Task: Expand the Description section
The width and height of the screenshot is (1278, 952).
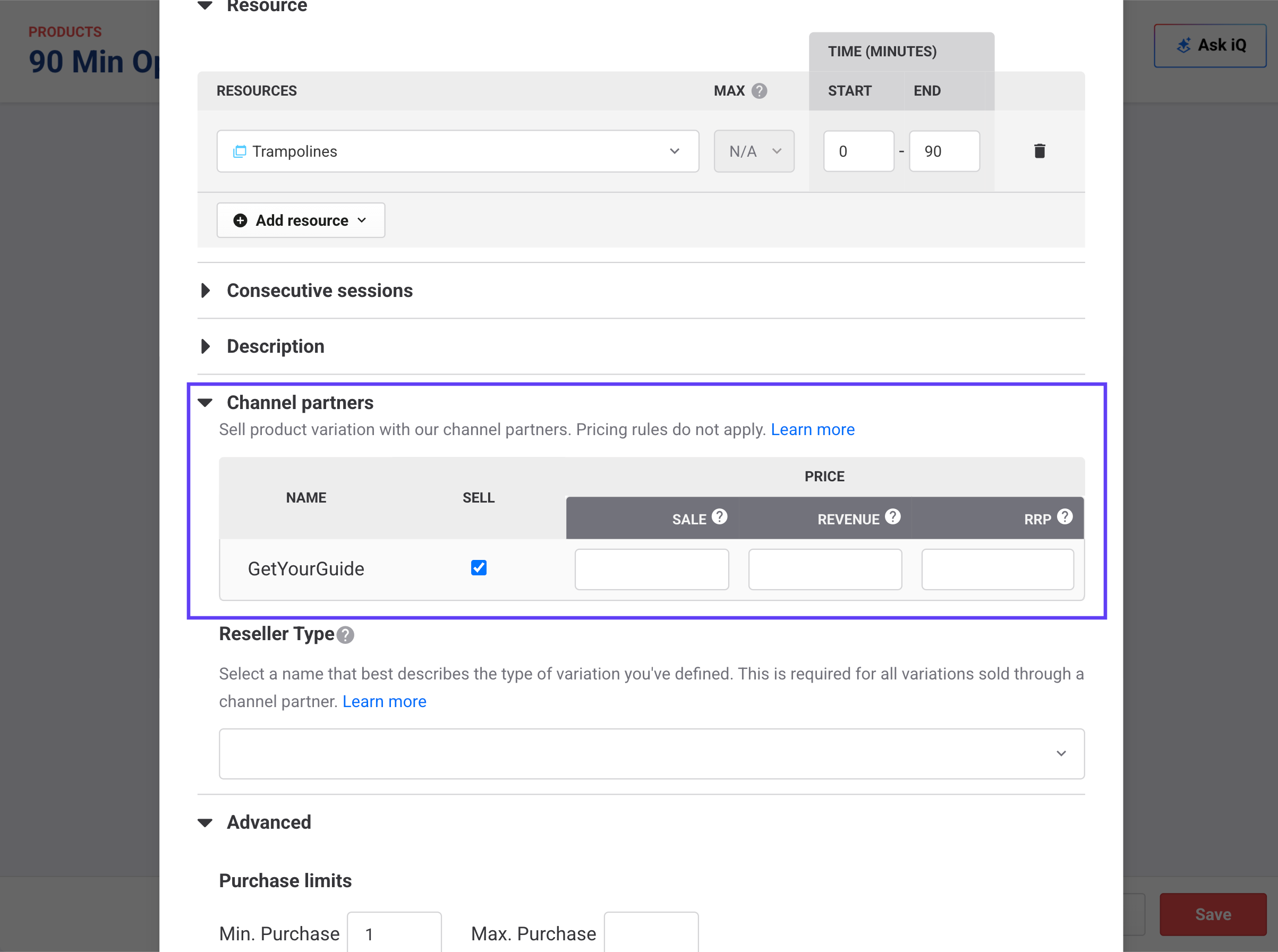Action: pos(205,346)
